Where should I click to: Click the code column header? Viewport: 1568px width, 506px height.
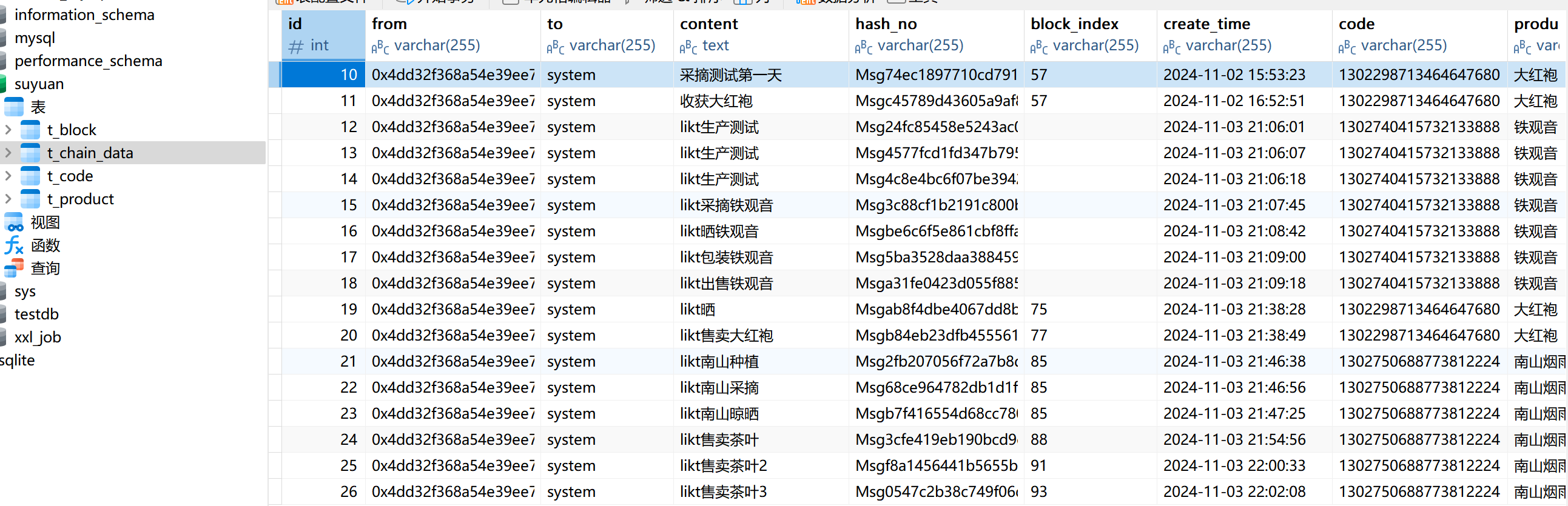(x=1419, y=35)
